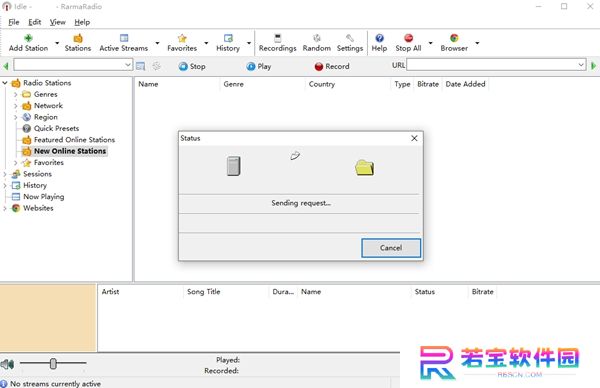Expand the Region tree node
This screenshot has height=388, width=600.
point(16,117)
